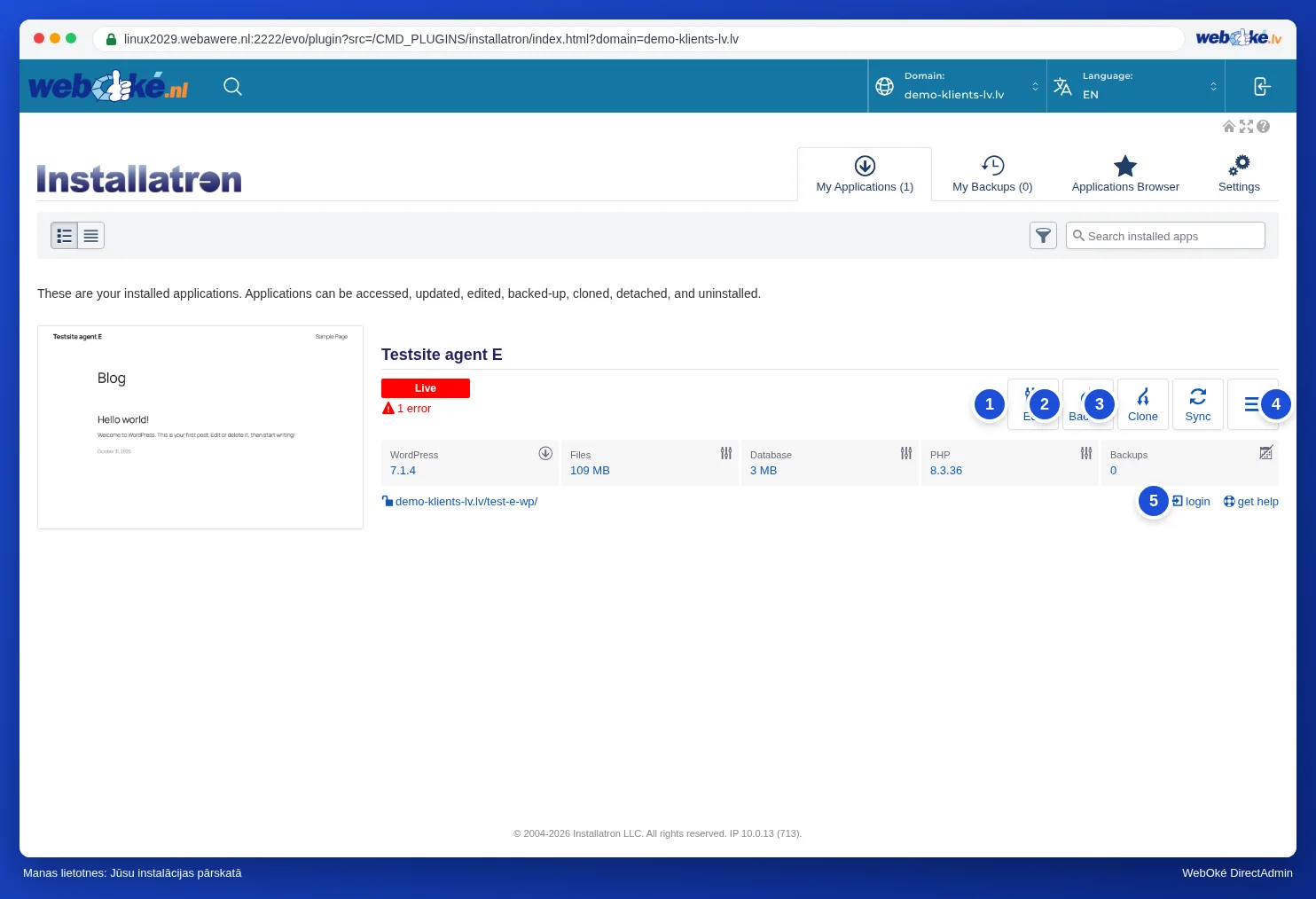Click the PHP version 8.3.36
The height and width of the screenshot is (899, 1316).
point(946,471)
